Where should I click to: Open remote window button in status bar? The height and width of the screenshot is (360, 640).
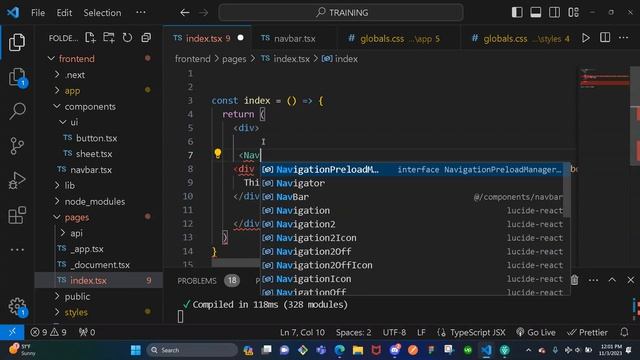[x=12, y=332]
